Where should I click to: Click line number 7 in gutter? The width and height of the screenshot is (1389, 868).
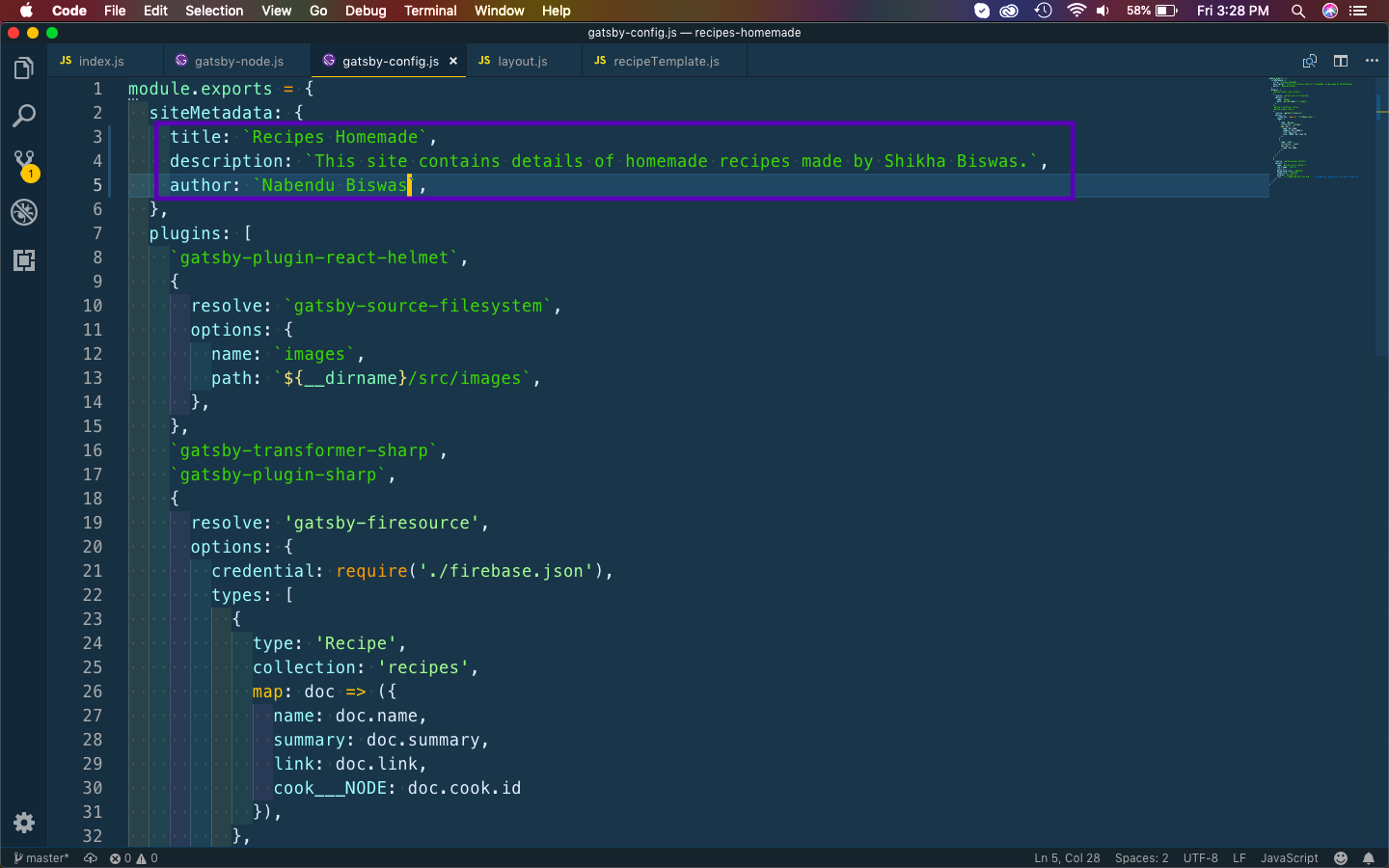[97, 233]
